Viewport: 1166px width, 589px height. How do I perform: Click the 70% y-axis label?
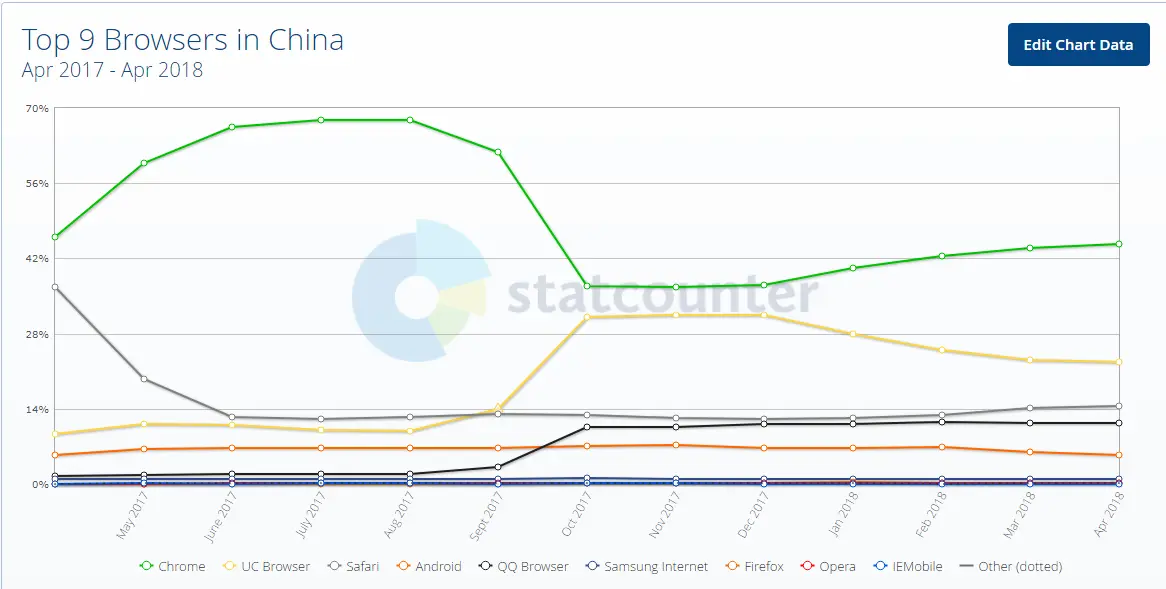[x=38, y=109]
